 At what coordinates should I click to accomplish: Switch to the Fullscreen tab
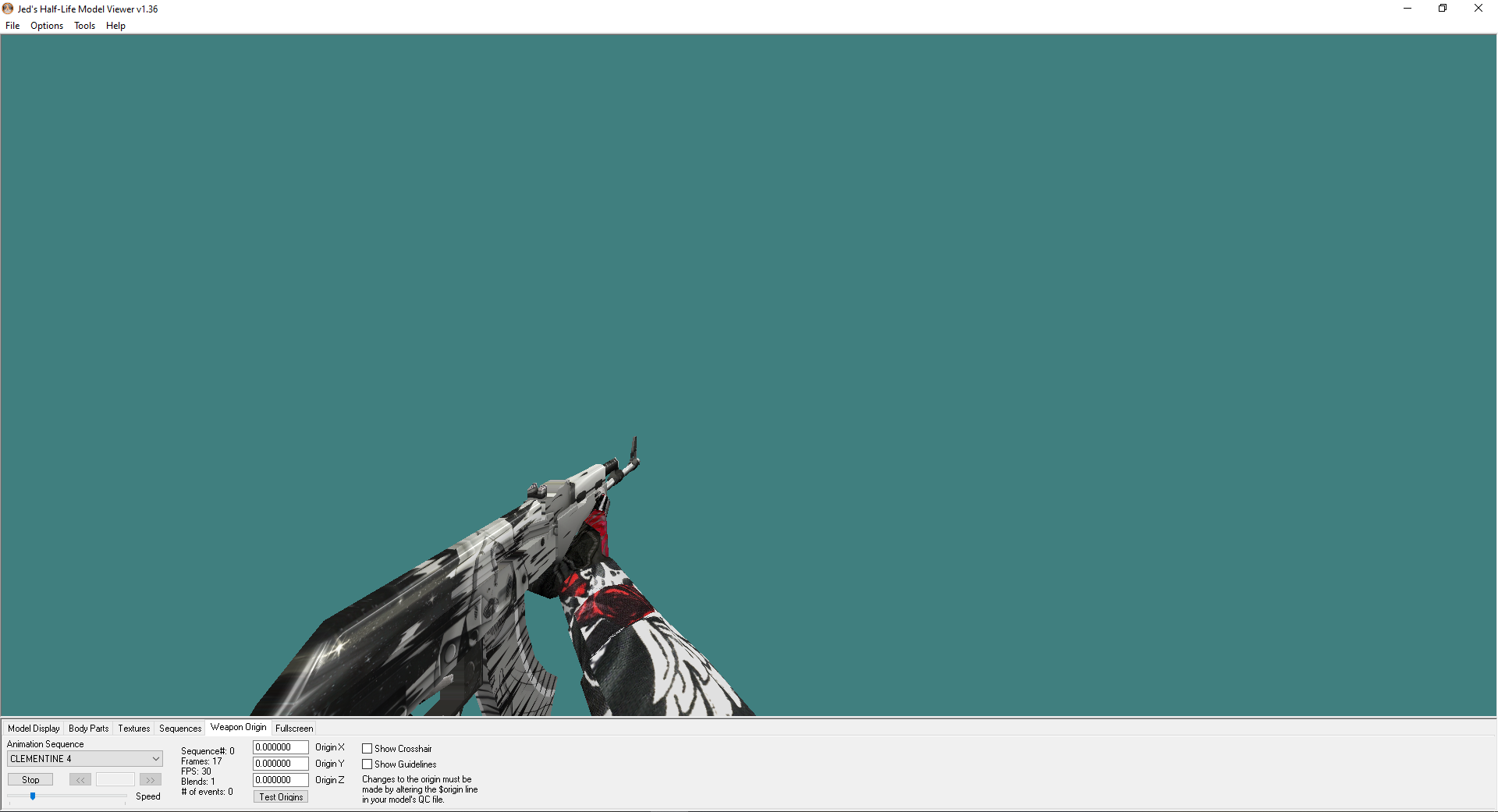coord(294,729)
